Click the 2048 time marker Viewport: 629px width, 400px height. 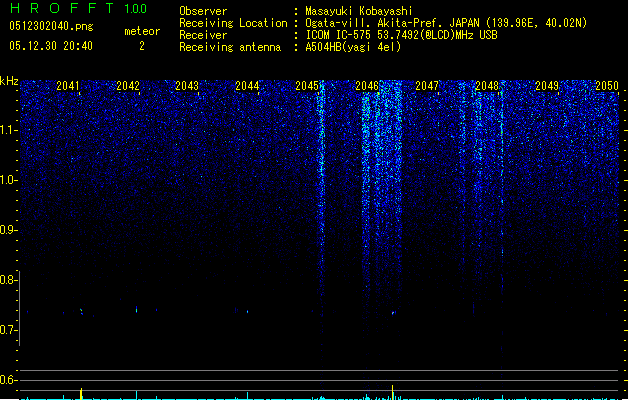pos(487,86)
